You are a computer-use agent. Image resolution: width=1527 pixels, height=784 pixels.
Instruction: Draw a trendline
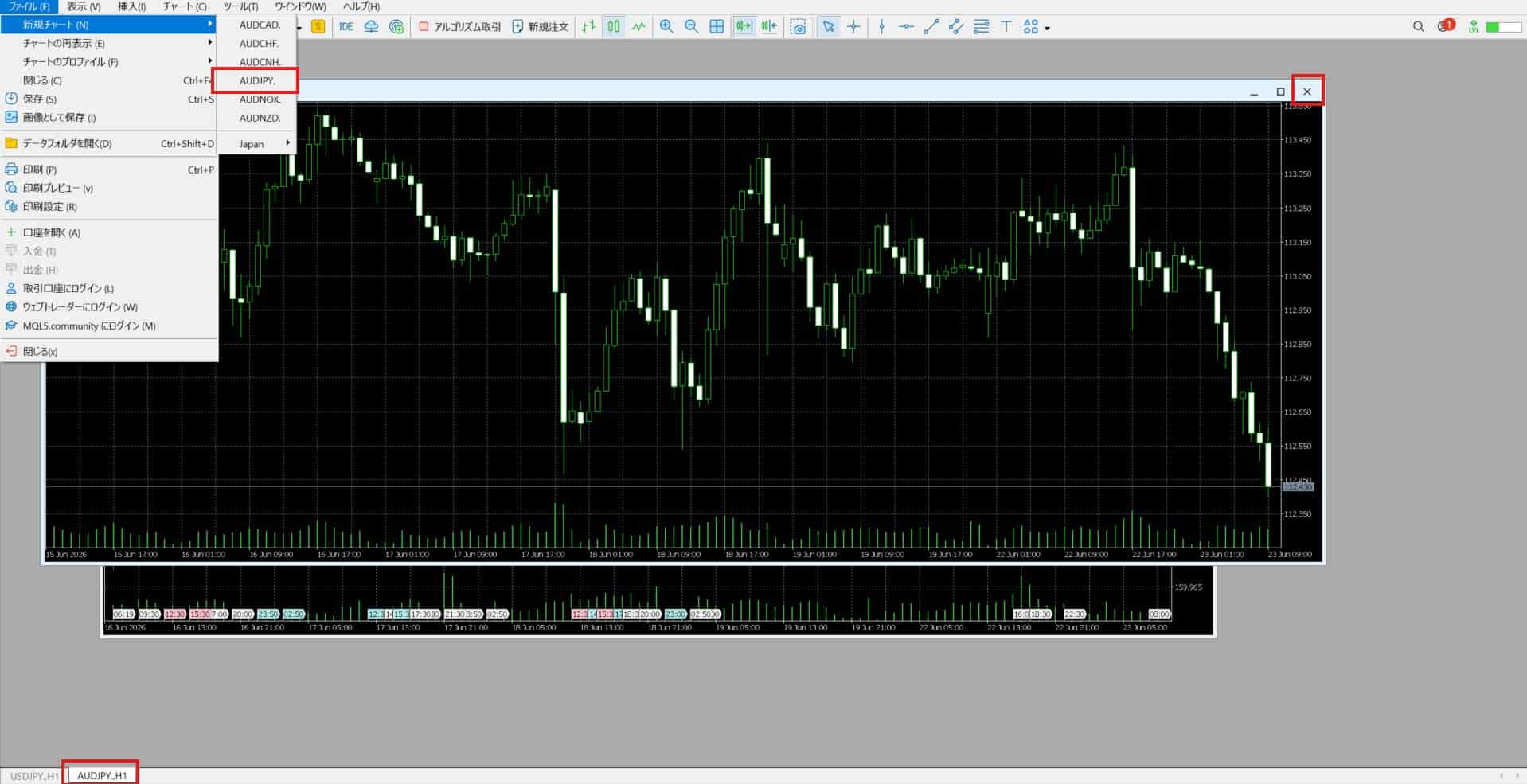[x=931, y=27]
